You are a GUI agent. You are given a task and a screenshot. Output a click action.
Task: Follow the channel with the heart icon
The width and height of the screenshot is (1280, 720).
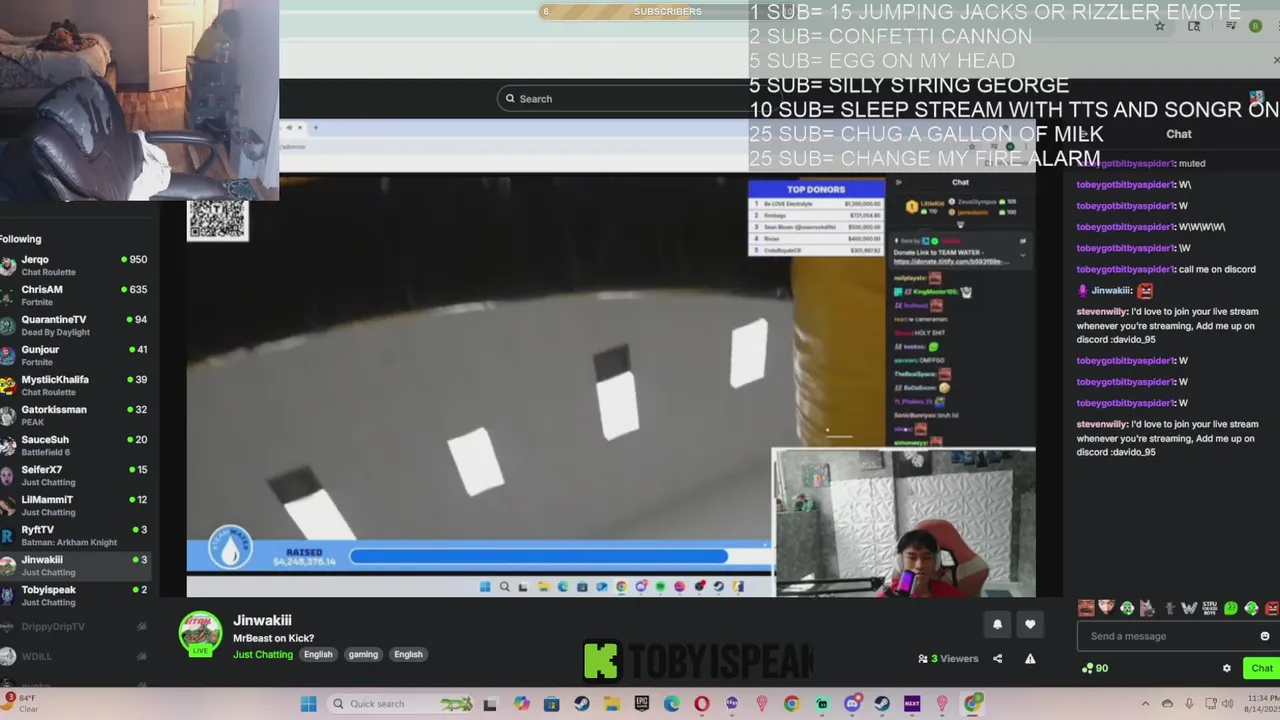tap(1030, 624)
